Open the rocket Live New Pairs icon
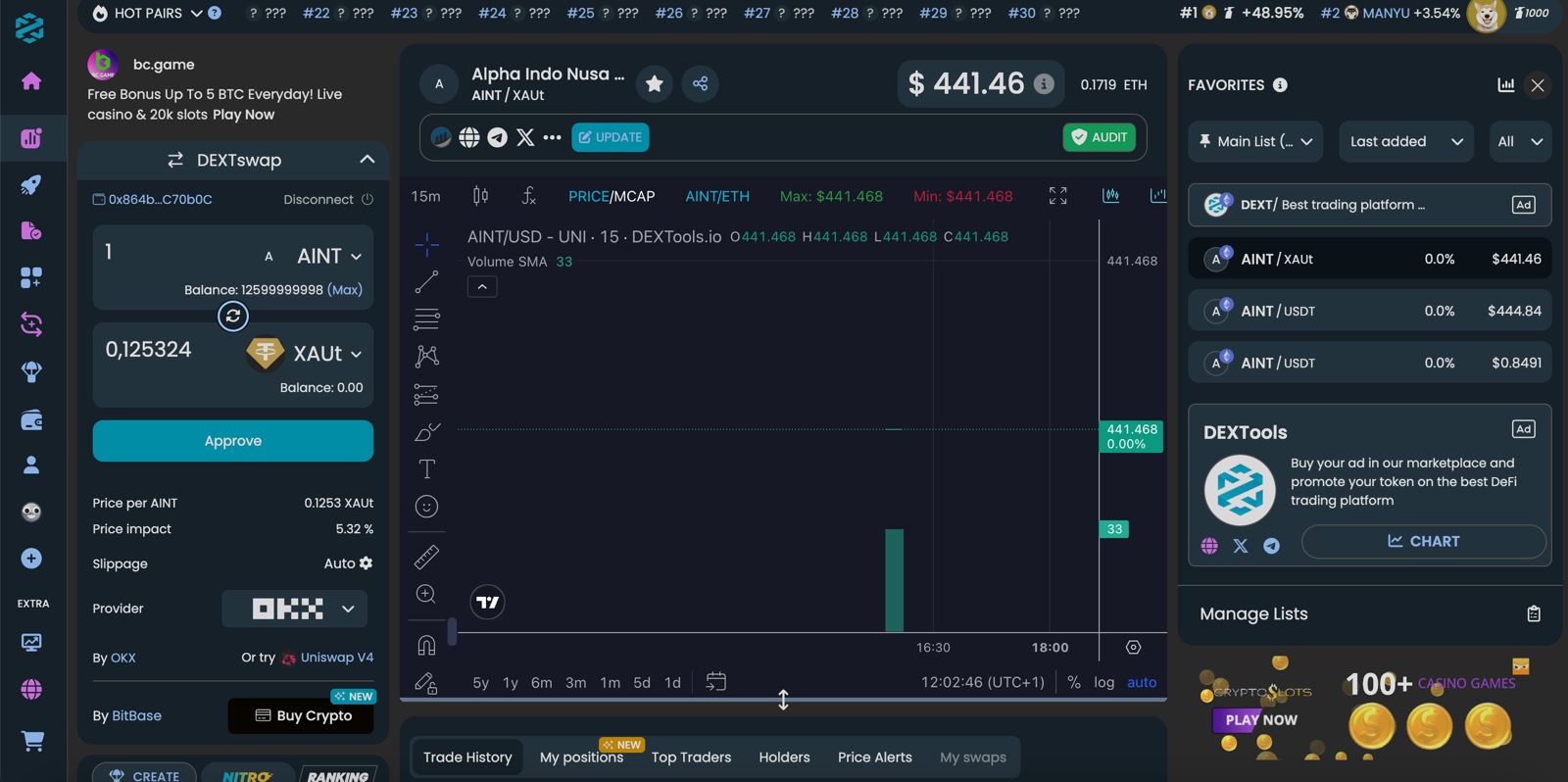The image size is (1568, 782). click(x=31, y=184)
